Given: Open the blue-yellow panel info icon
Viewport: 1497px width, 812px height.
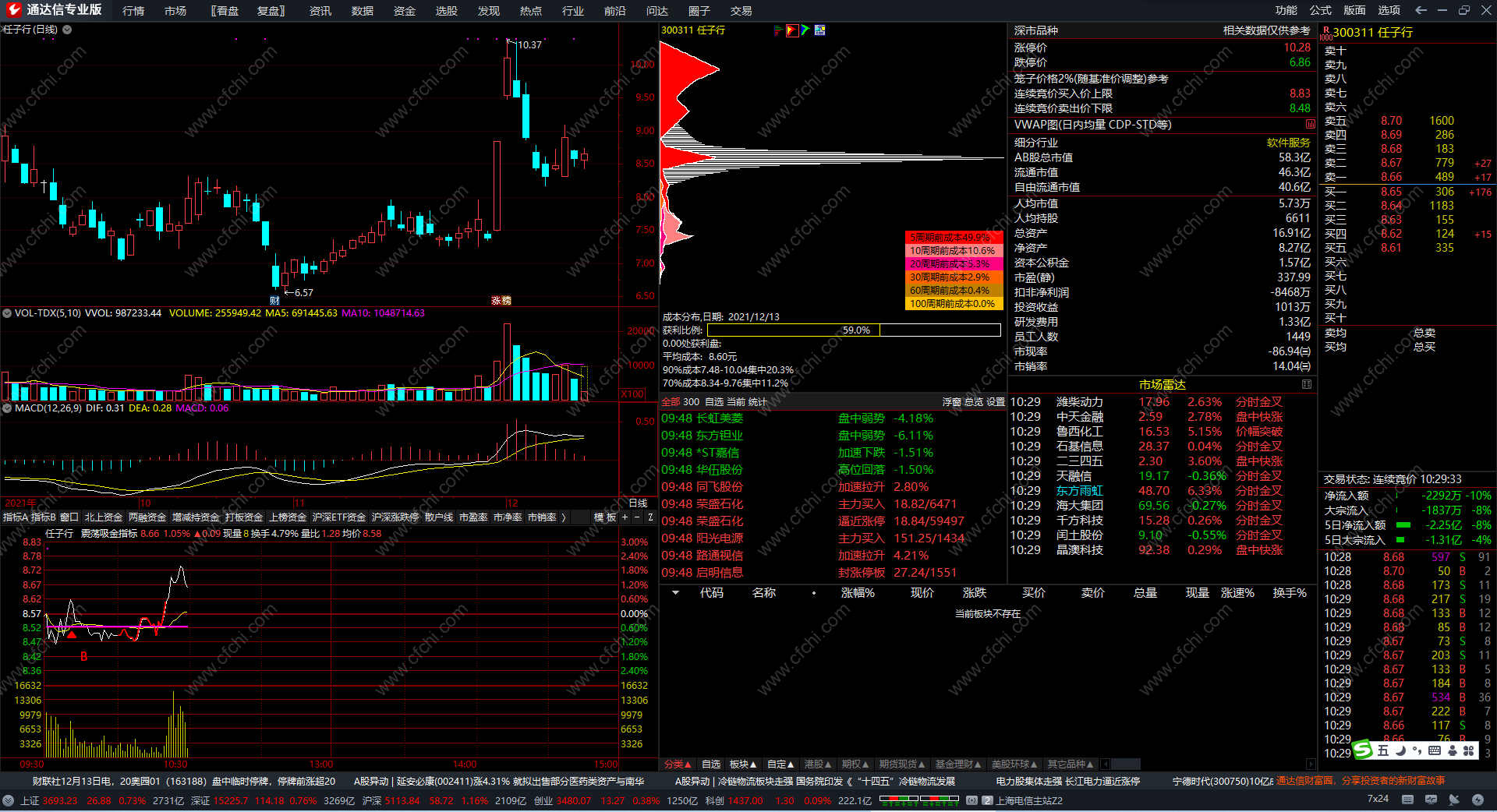Looking at the screenshot, I should [x=819, y=30].
